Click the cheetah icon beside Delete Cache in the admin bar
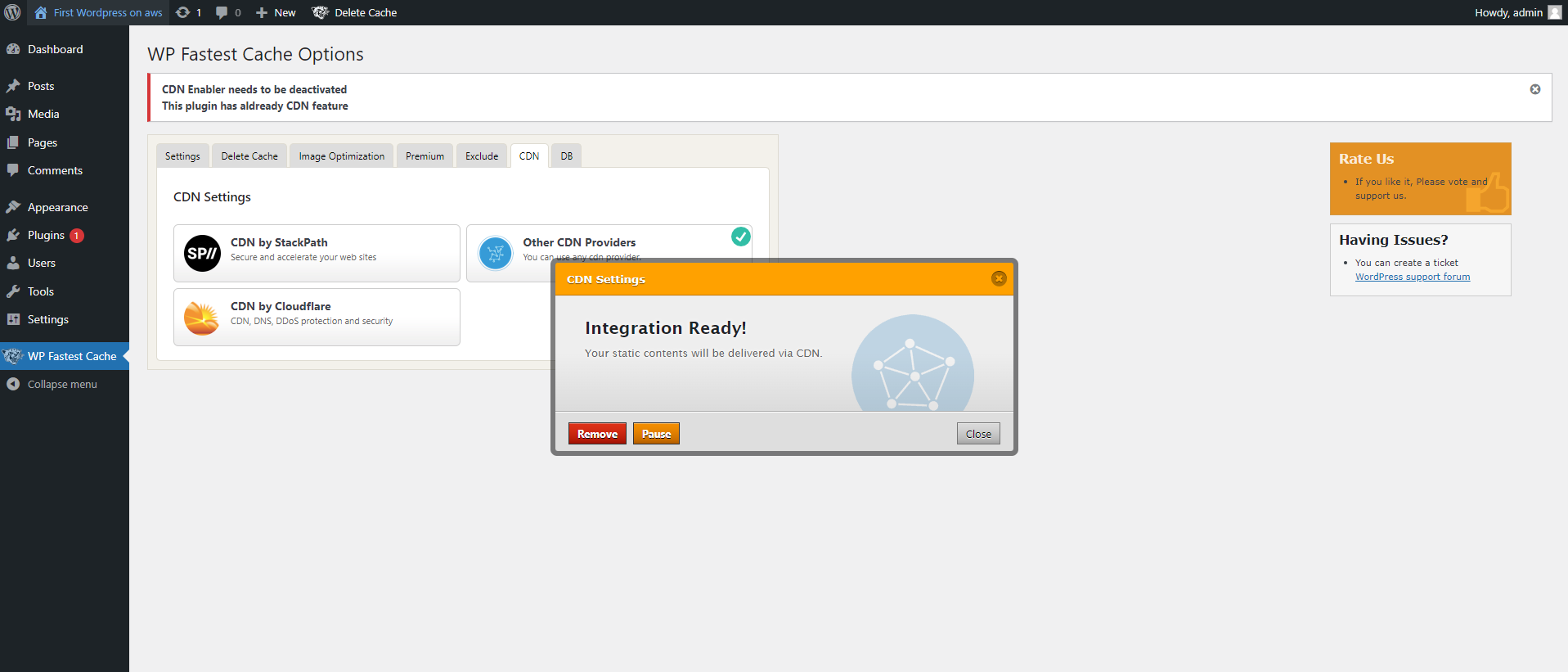This screenshot has height=672, width=1568. coord(320,12)
